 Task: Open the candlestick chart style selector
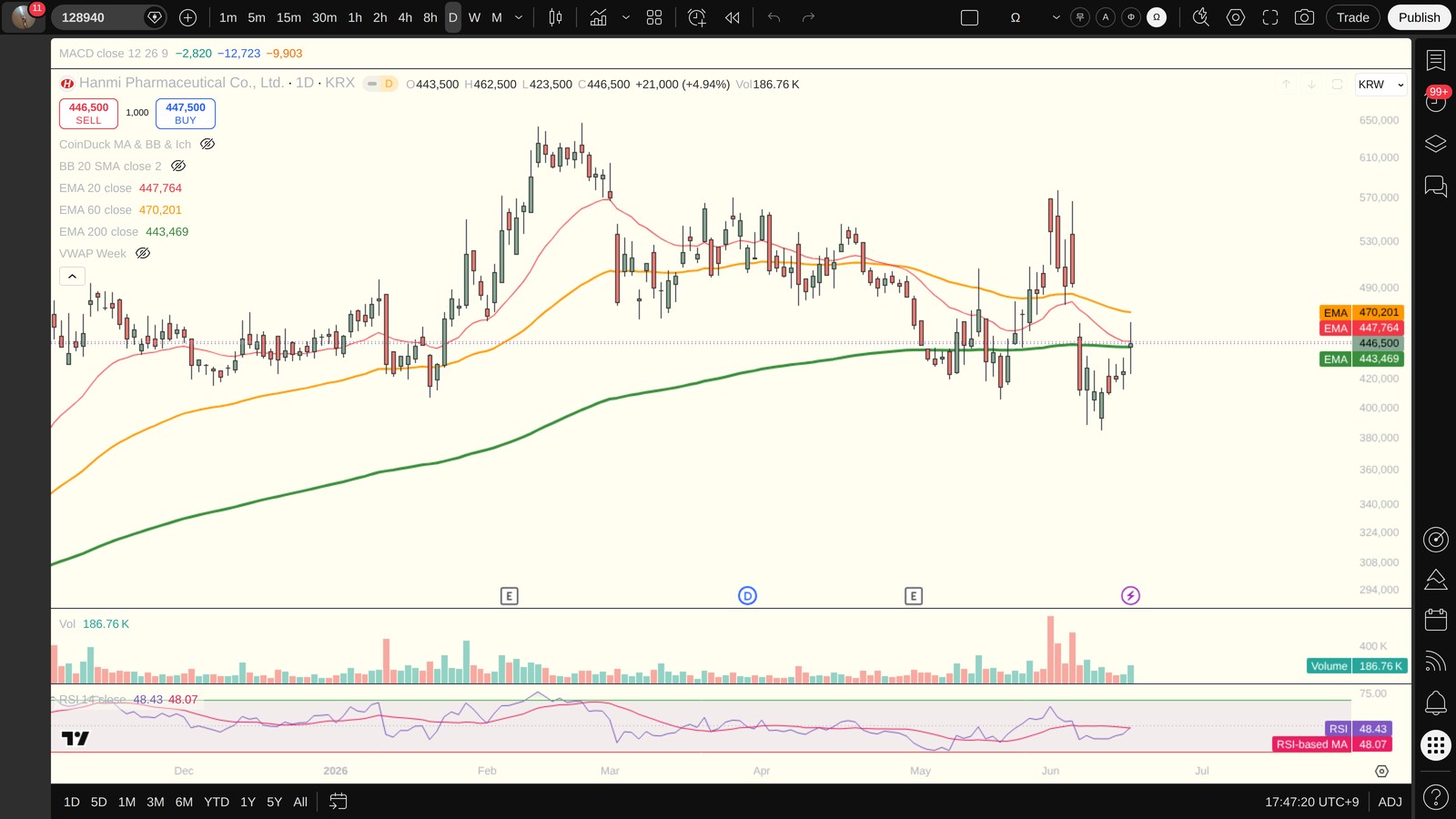click(555, 17)
